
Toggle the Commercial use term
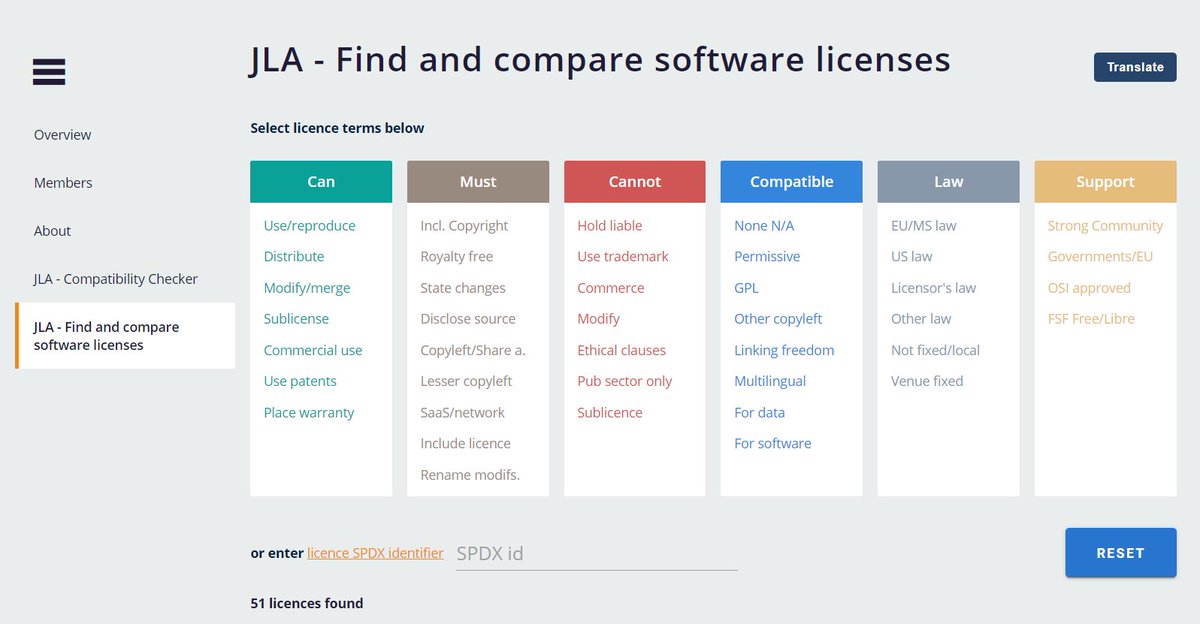313,350
